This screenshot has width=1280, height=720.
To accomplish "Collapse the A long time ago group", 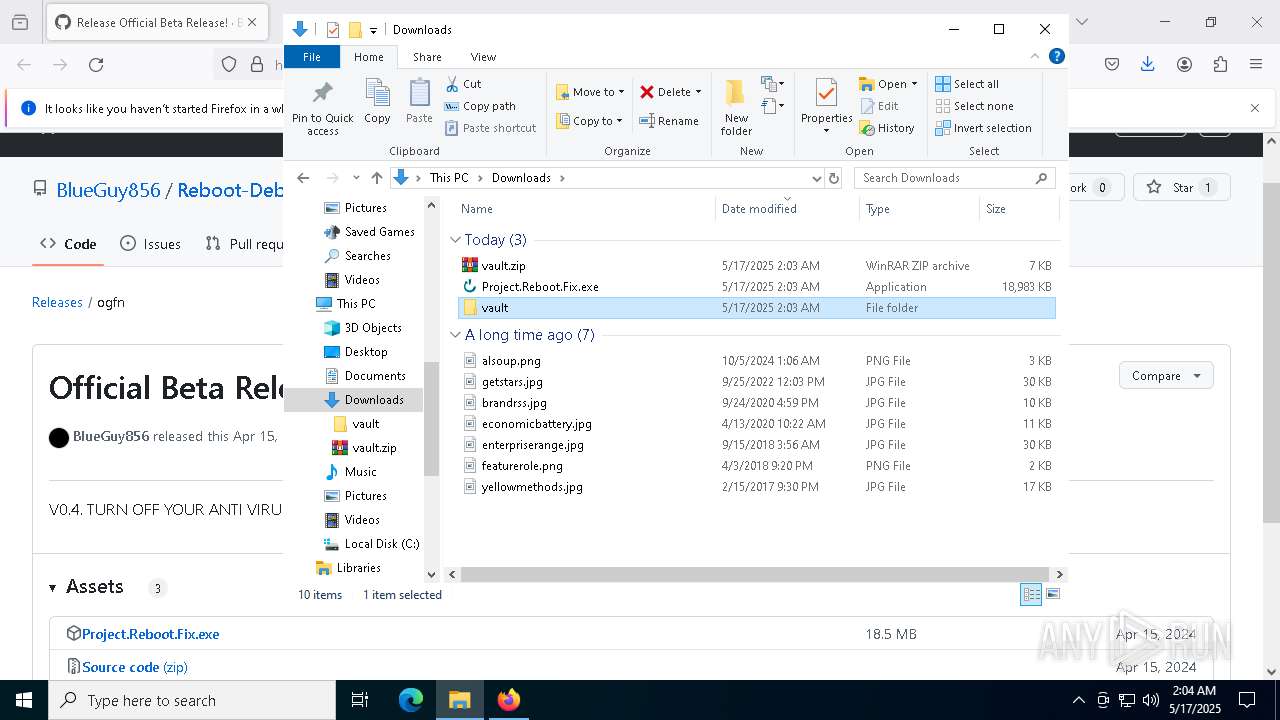I will pyautogui.click(x=455, y=335).
